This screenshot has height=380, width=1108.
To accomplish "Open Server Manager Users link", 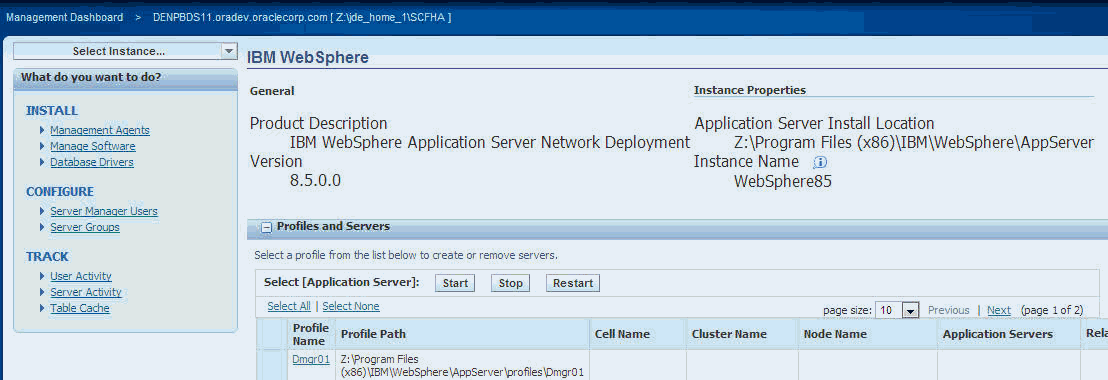I will (x=104, y=211).
